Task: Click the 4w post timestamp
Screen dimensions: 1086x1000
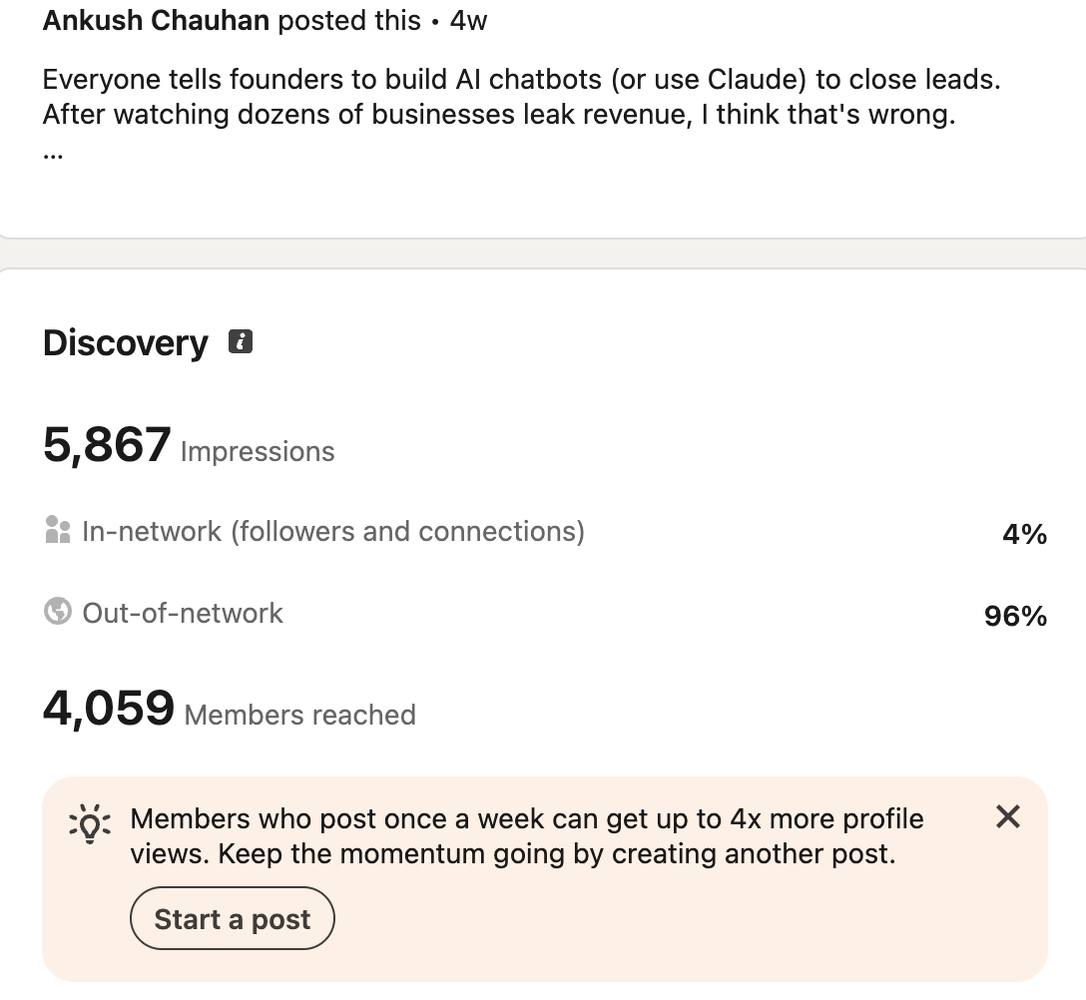Action: click(468, 20)
